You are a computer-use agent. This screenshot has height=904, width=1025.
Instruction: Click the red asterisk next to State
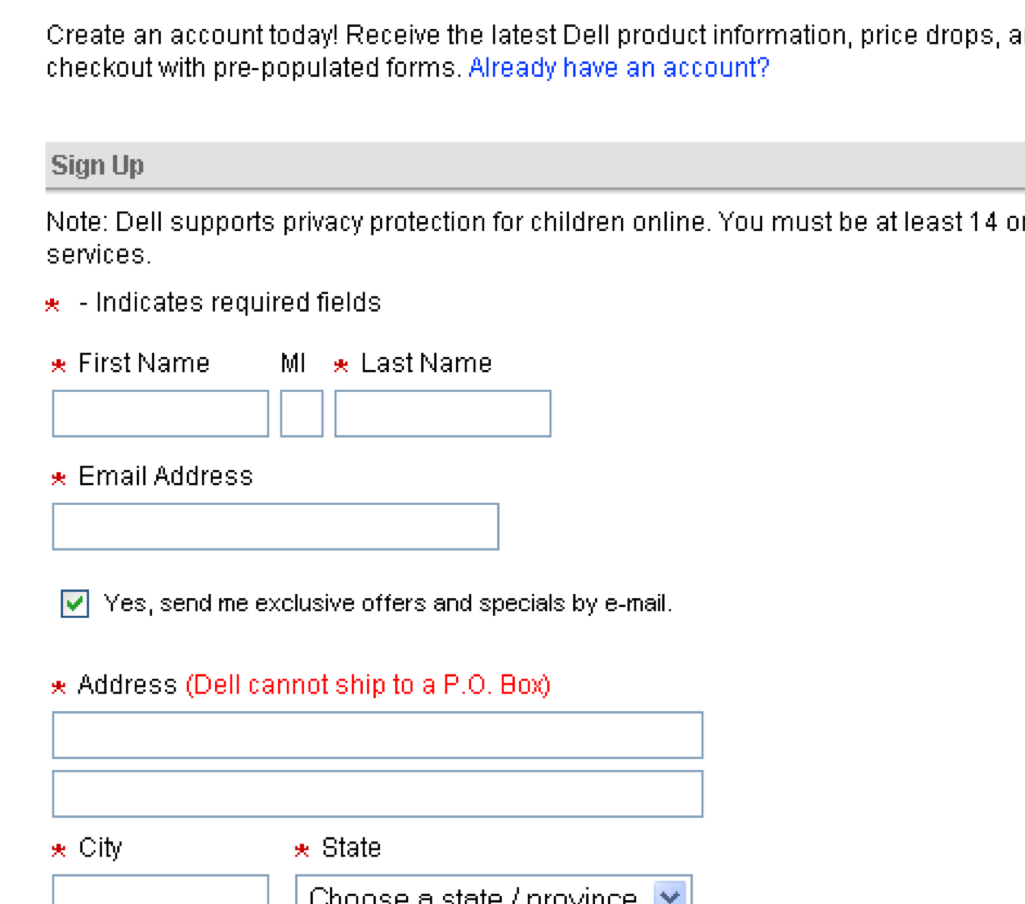302,851
